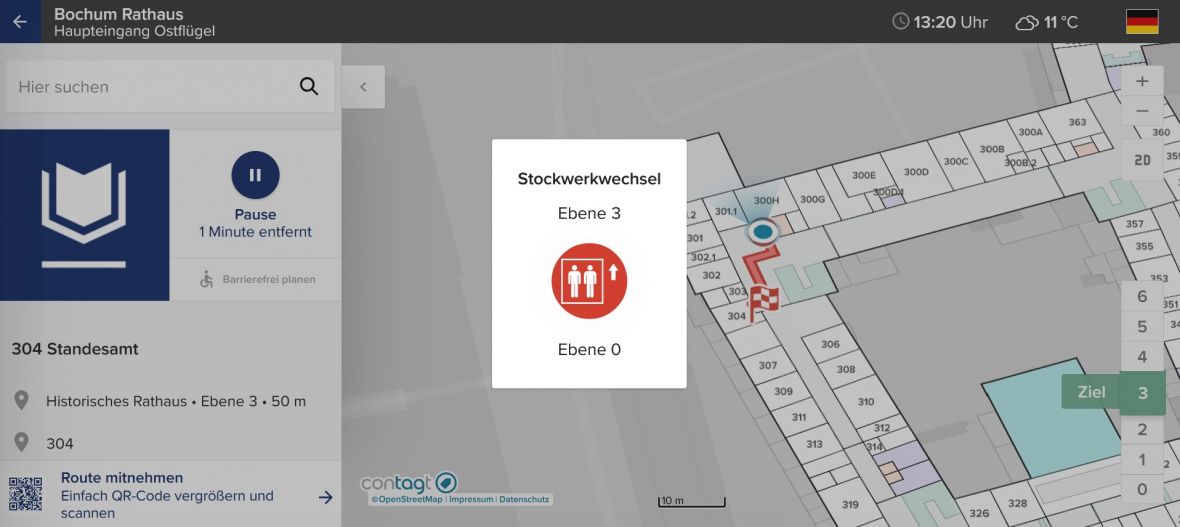Click the magnifier search icon
This screenshot has height=527, width=1180.
click(x=309, y=87)
